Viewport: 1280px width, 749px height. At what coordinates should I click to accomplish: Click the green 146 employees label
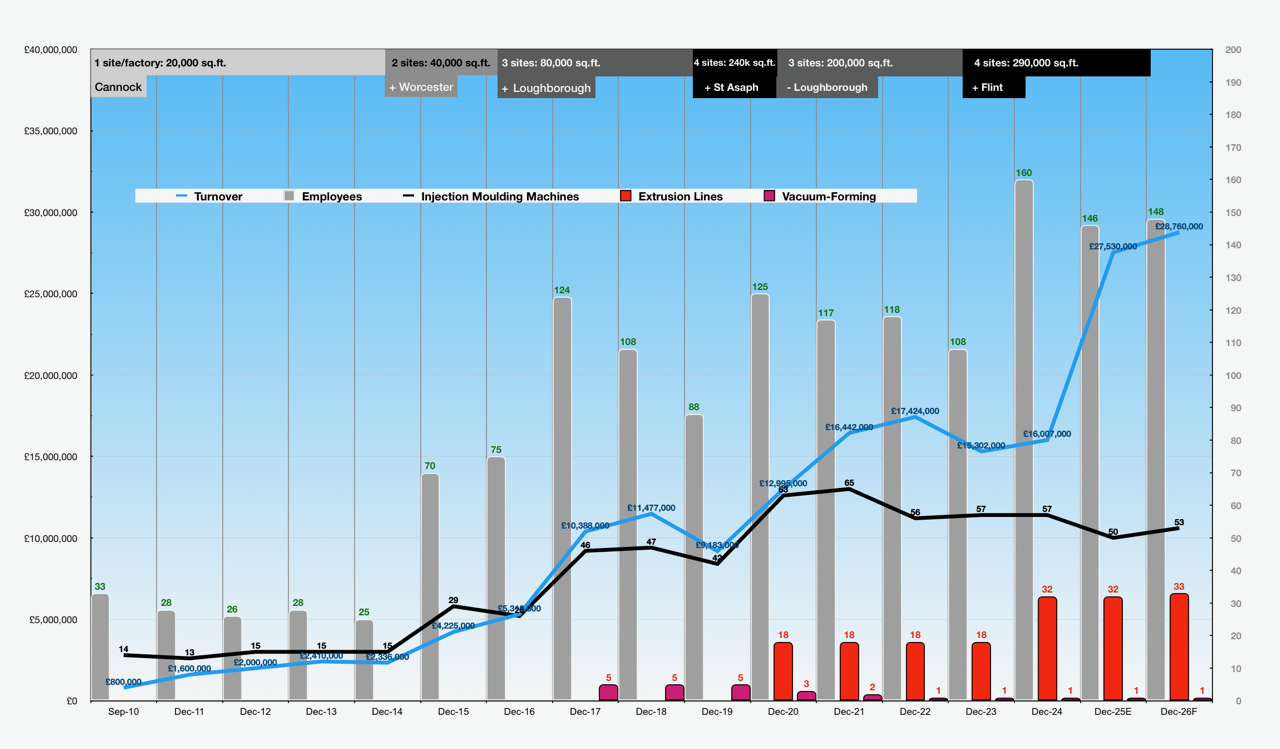click(x=1090, y=218)
